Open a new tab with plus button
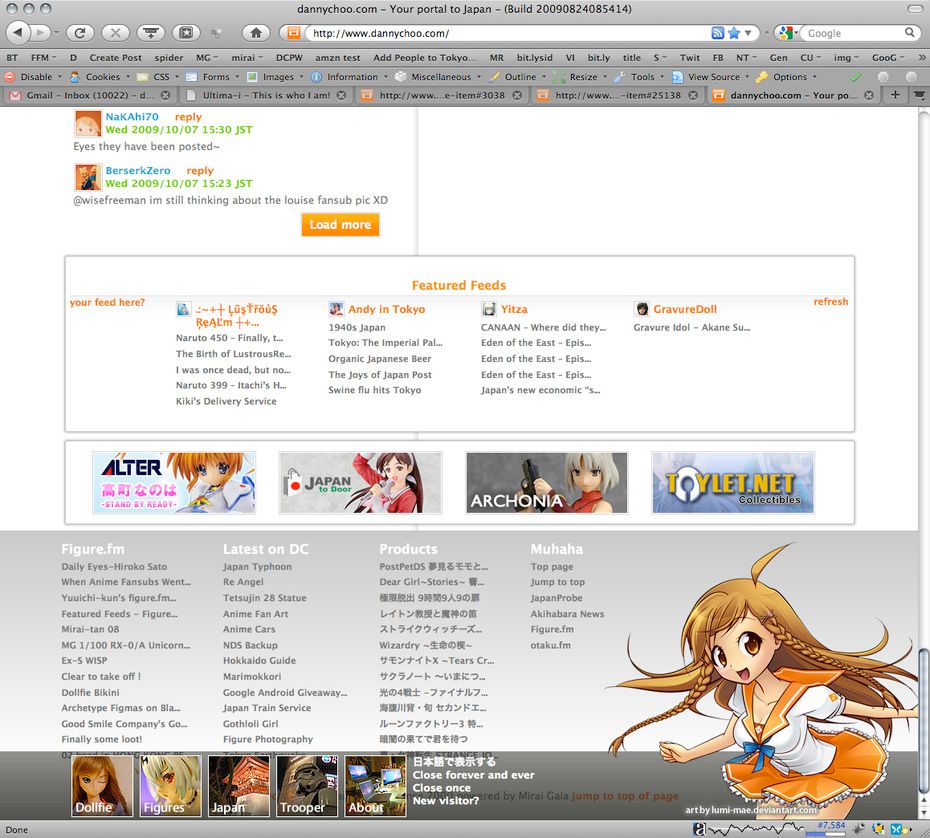 point(895,95)
